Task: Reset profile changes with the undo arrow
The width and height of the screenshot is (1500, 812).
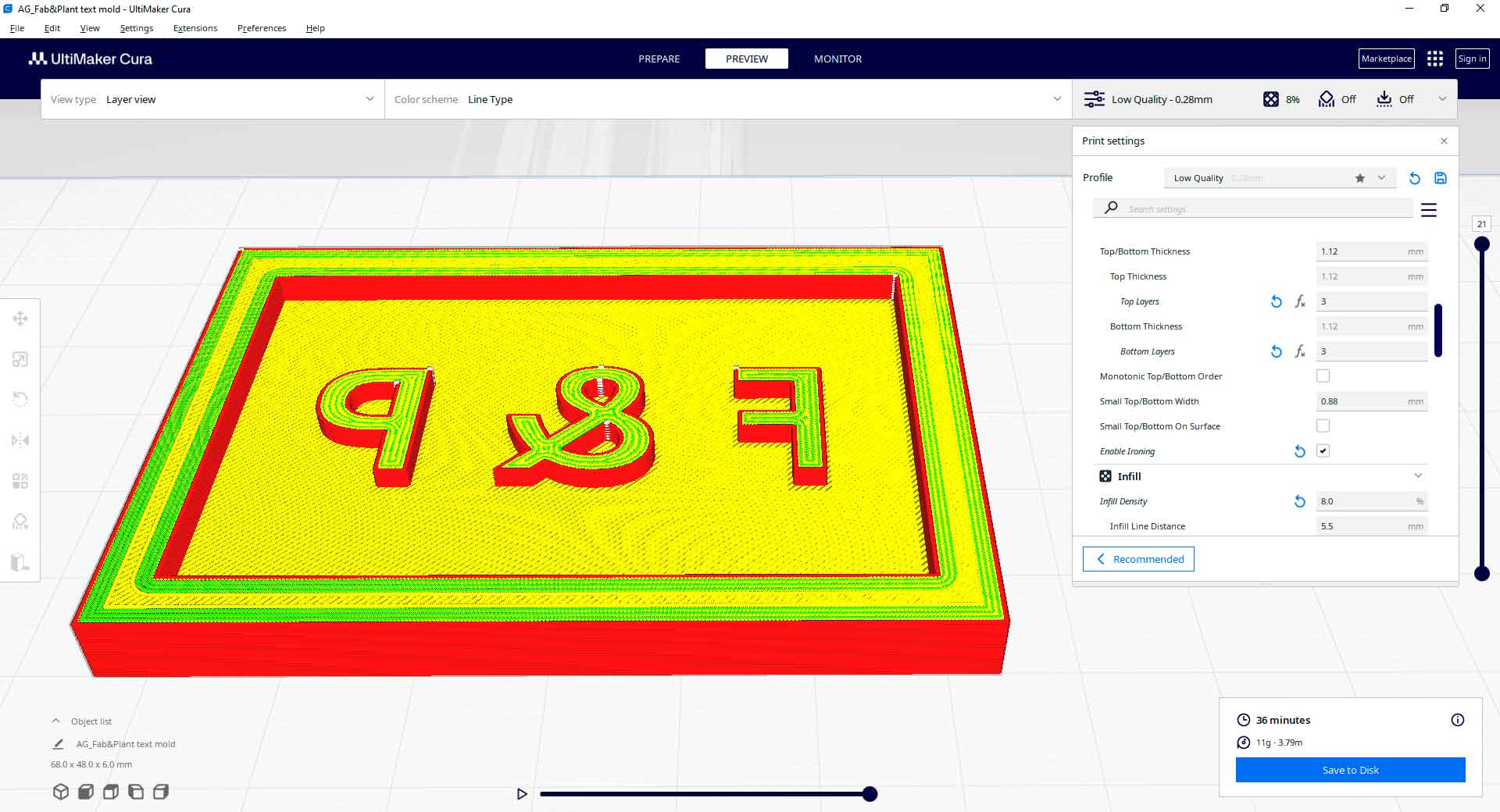Action: (1414, 178)
